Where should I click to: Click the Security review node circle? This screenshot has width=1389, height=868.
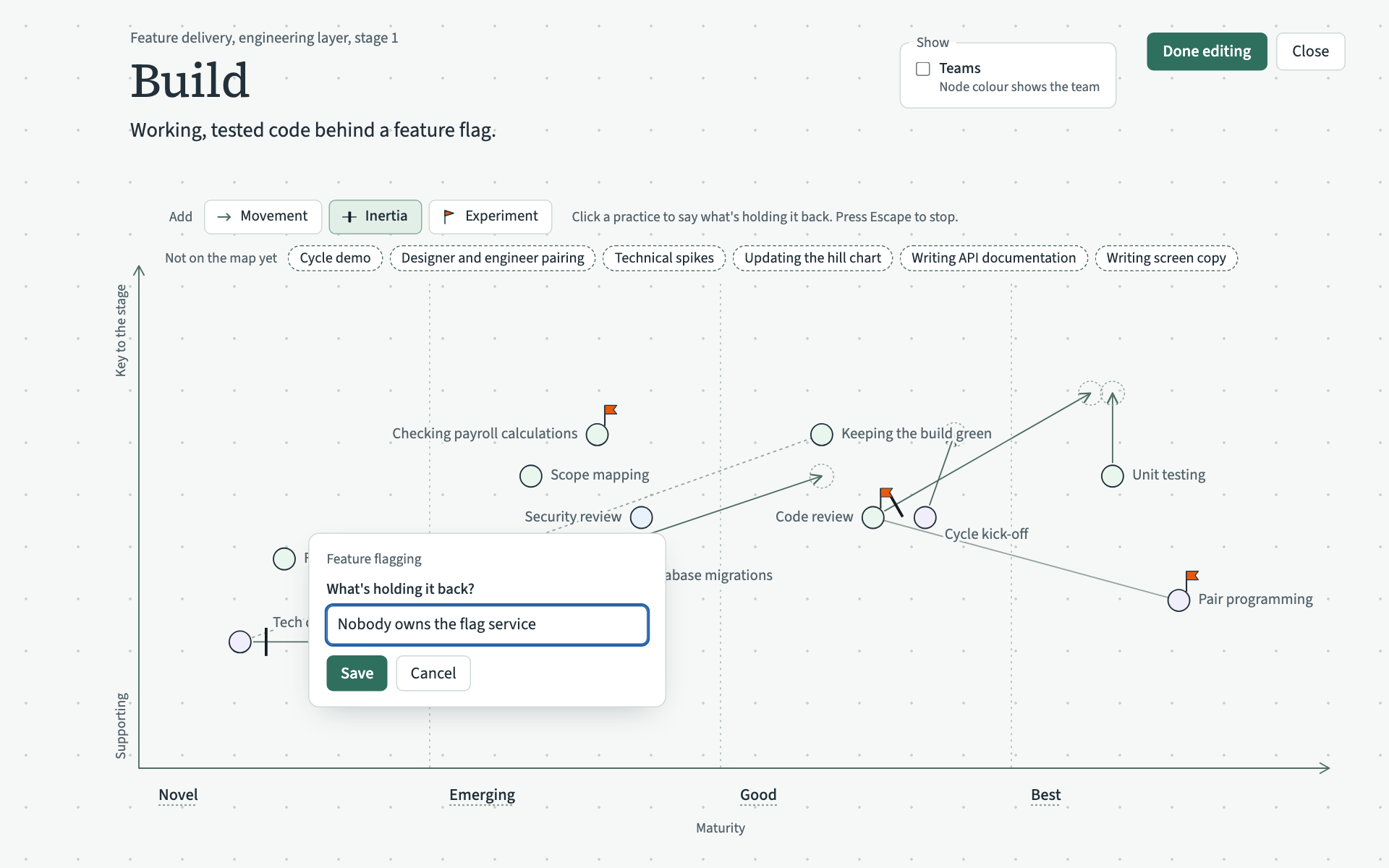642,517
